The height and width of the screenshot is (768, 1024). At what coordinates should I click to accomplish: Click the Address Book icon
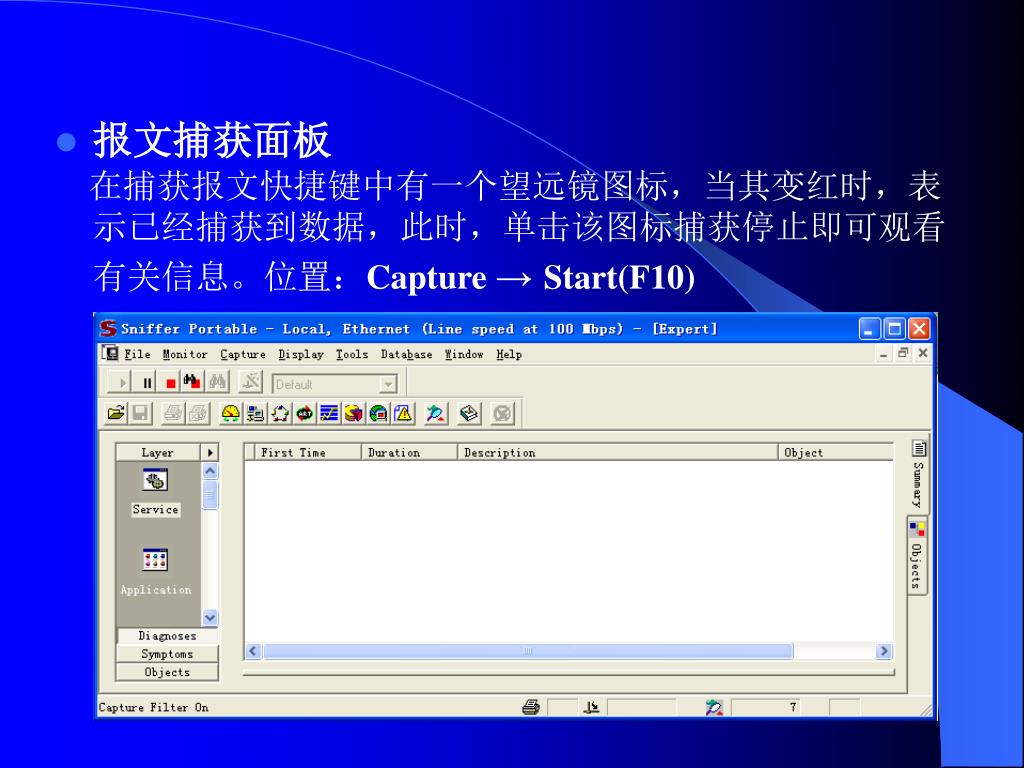pyautogui.click(x=469, y=413)
